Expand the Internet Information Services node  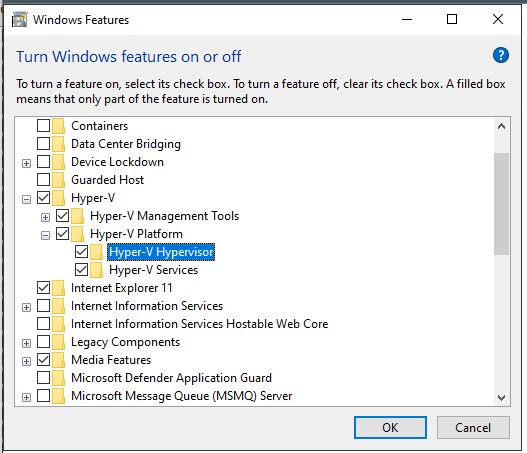26,307
